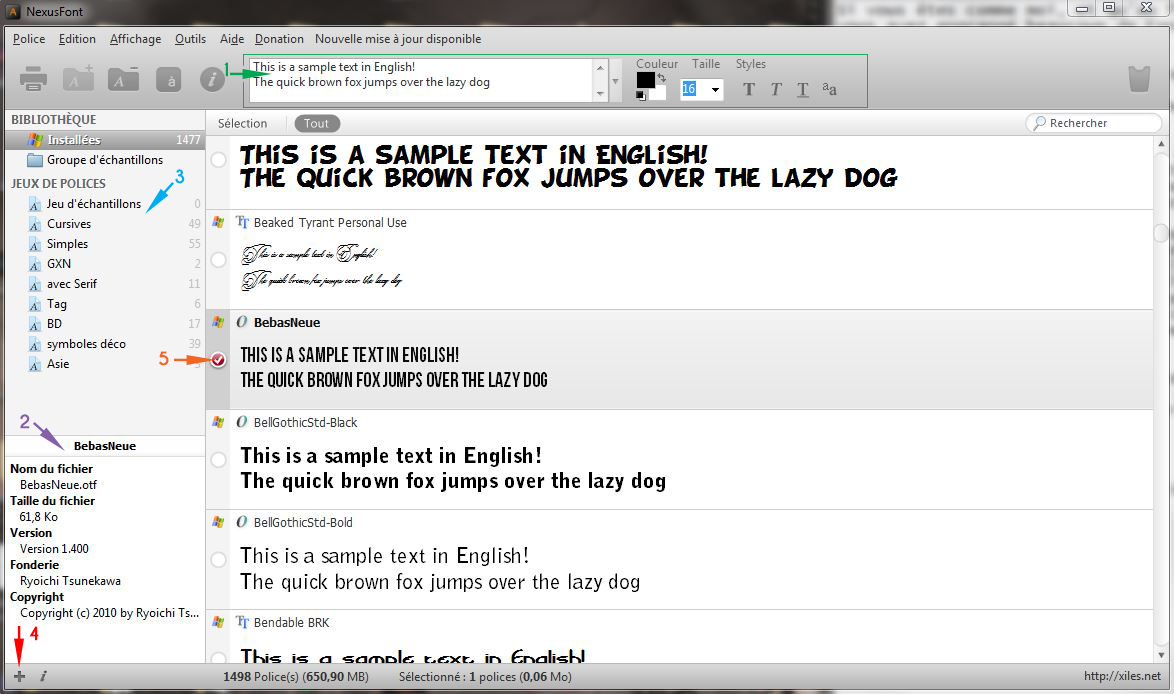The image size is (1174, 694).
Task: Click the Windows flag icon on Bendable BRK row
Action: pyautogui.click(x=218, y=622)
